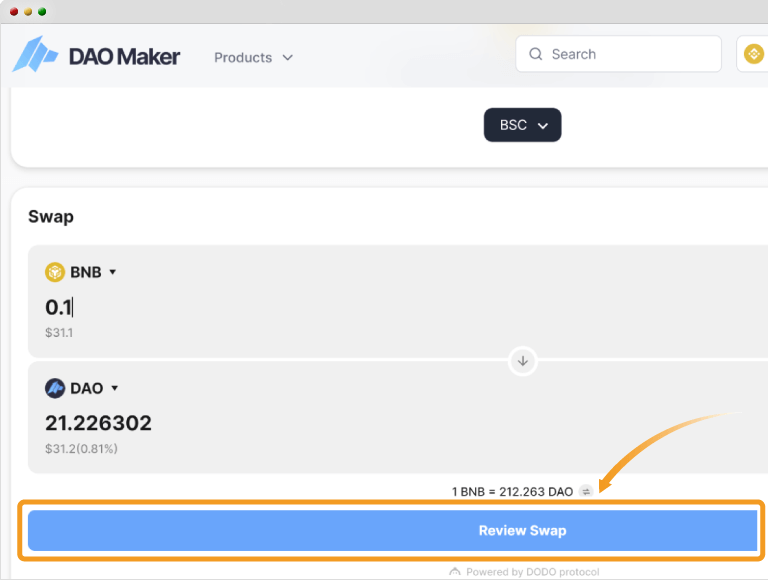The height and width of the screenshot is (580, 768).
Task: Click the BNB coin icon
Action: [55, 272]
